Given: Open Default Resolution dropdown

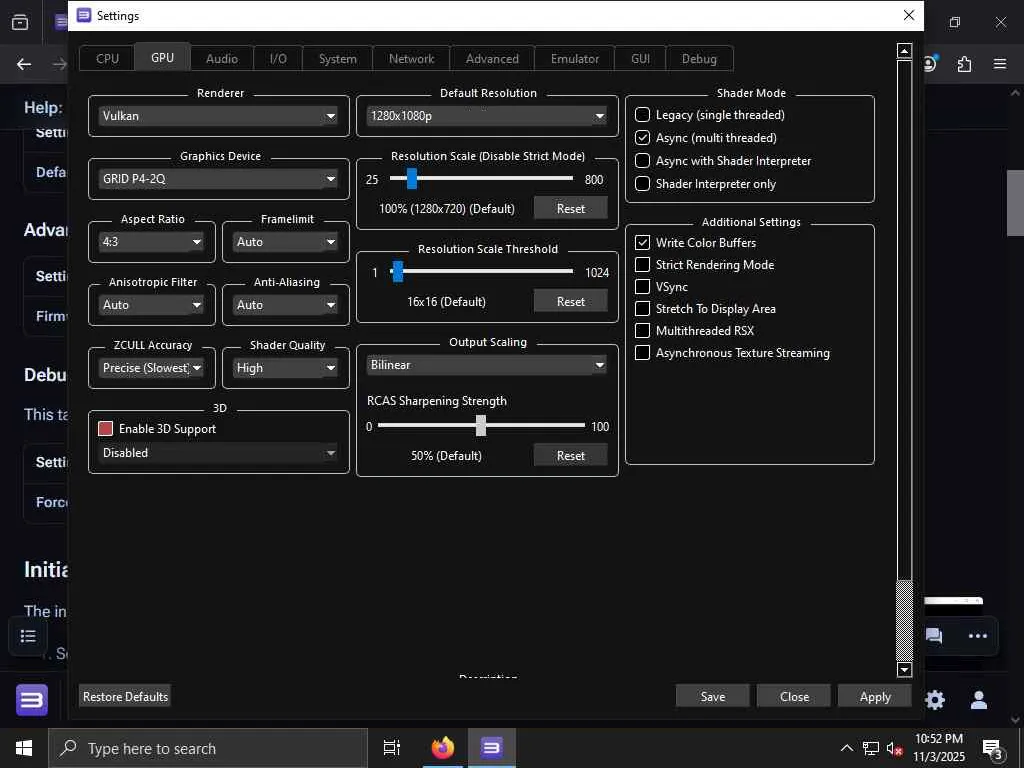Looking at the screenshot, I should tap(487, 116).
